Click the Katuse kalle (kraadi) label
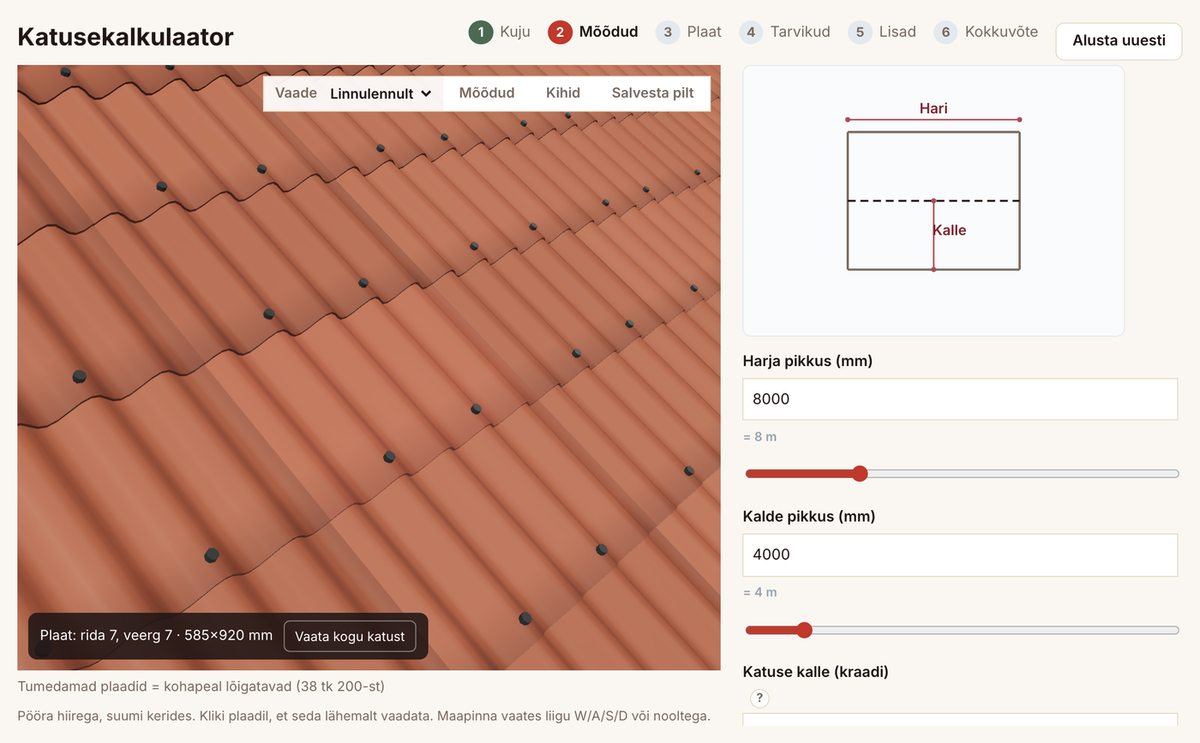This screenshot has width=1200, height=743. (x=816, y=672)
